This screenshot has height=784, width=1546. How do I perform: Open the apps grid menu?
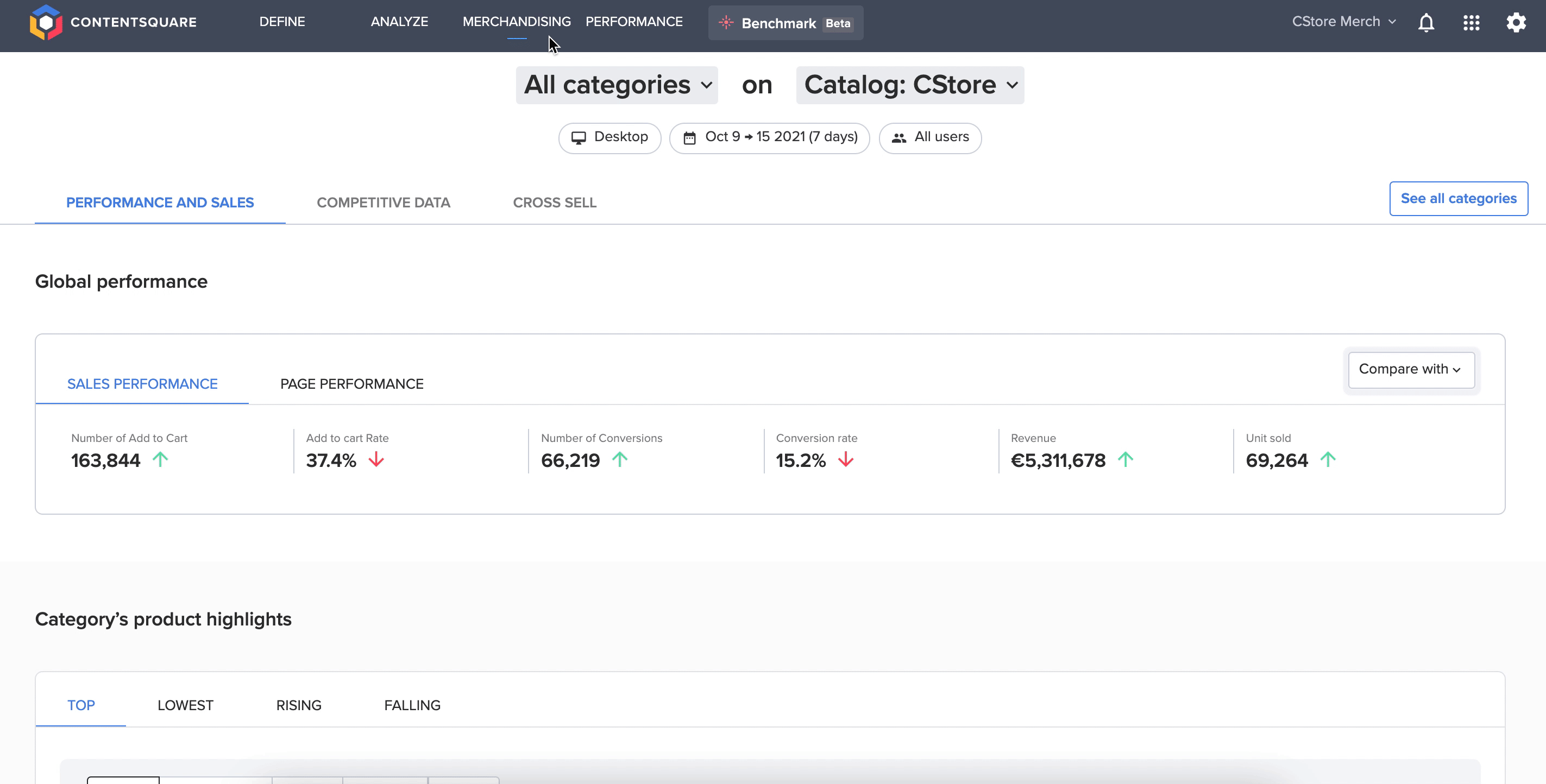pyautogui.click(x=1471, y=23)
